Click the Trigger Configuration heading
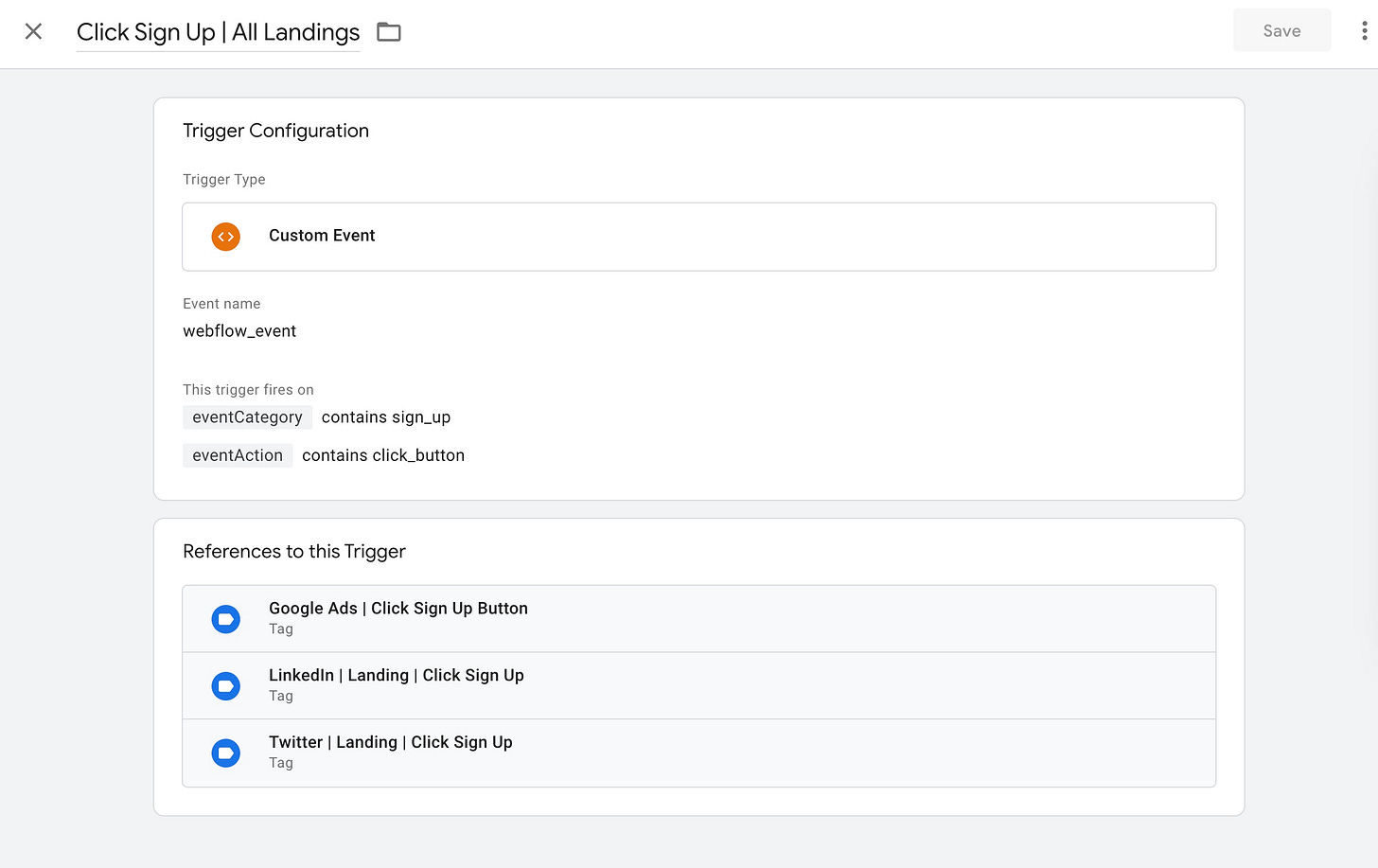This screenshot has height=868, width=1378. pyautogui.click(x=275, y=131)
